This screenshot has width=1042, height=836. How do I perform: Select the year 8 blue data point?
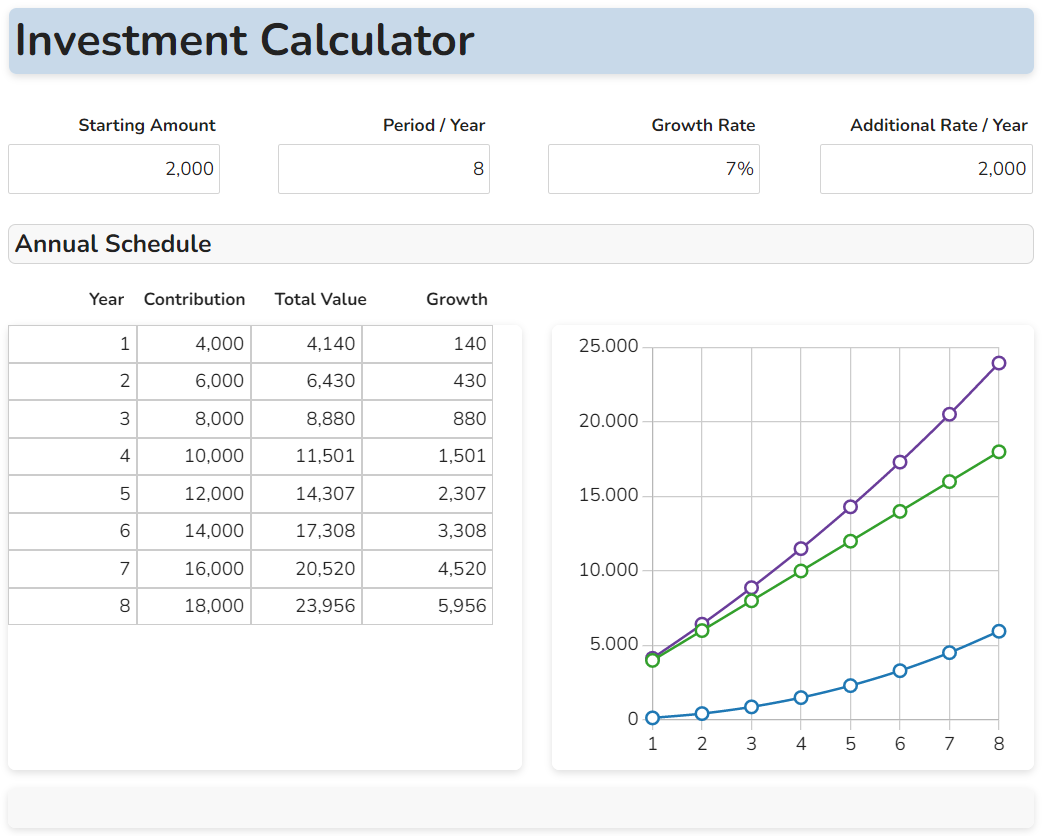pos(998,631)
